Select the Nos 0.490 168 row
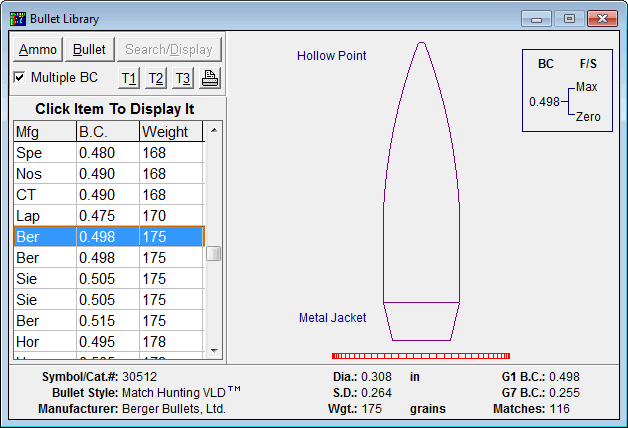The image size is (628, 428). (x=109, y=174)
